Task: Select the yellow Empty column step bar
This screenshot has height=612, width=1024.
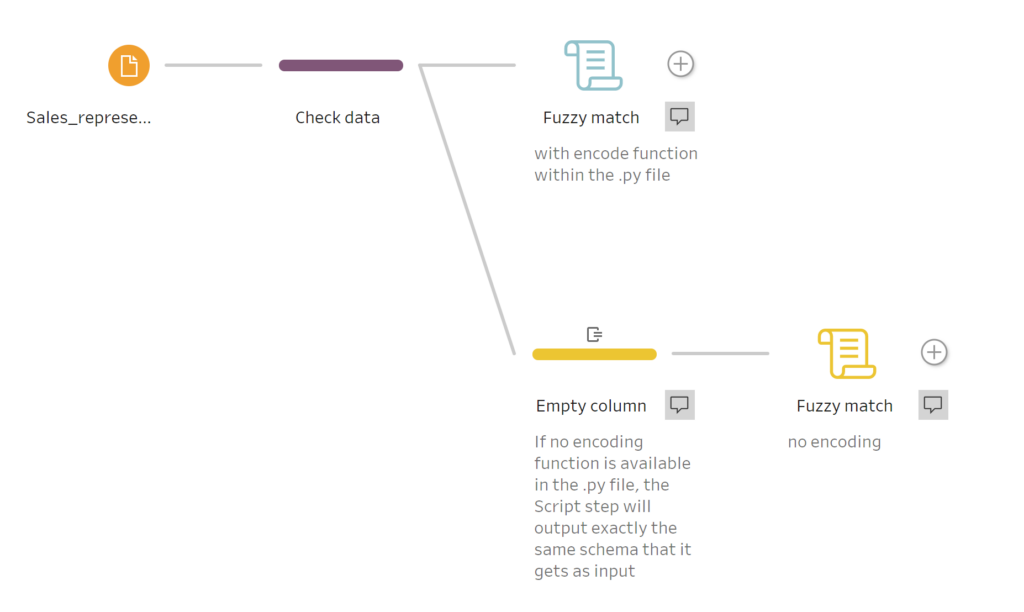Action: pos(594,354)
